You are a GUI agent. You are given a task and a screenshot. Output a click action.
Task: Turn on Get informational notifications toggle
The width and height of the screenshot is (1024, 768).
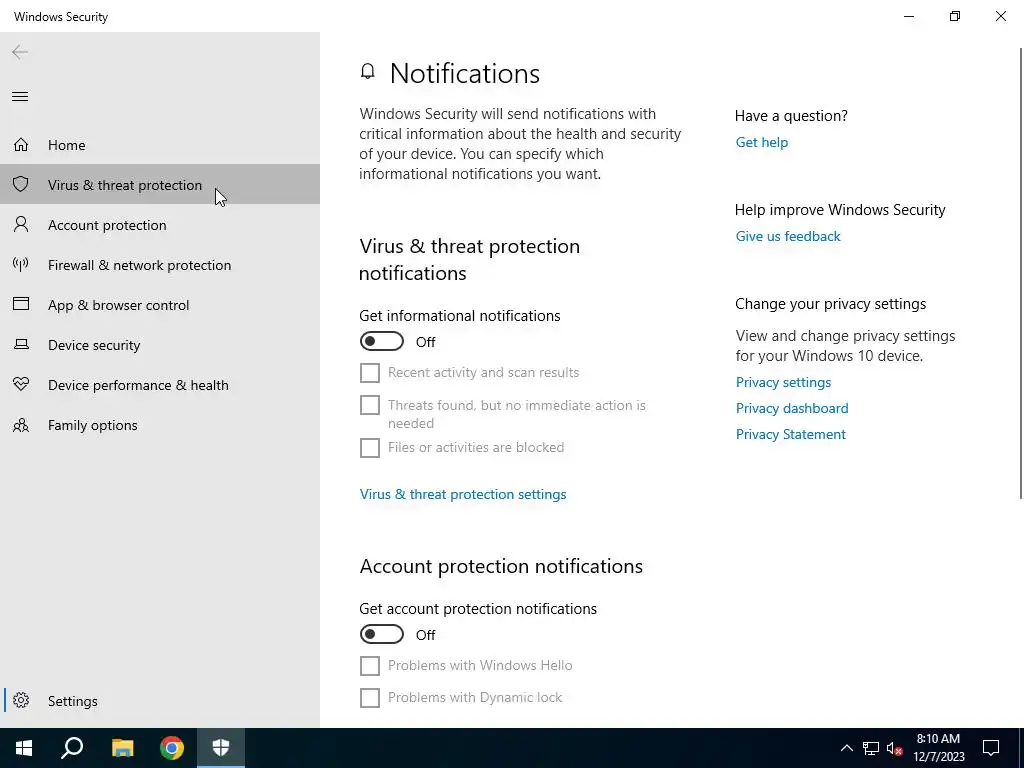381,342
